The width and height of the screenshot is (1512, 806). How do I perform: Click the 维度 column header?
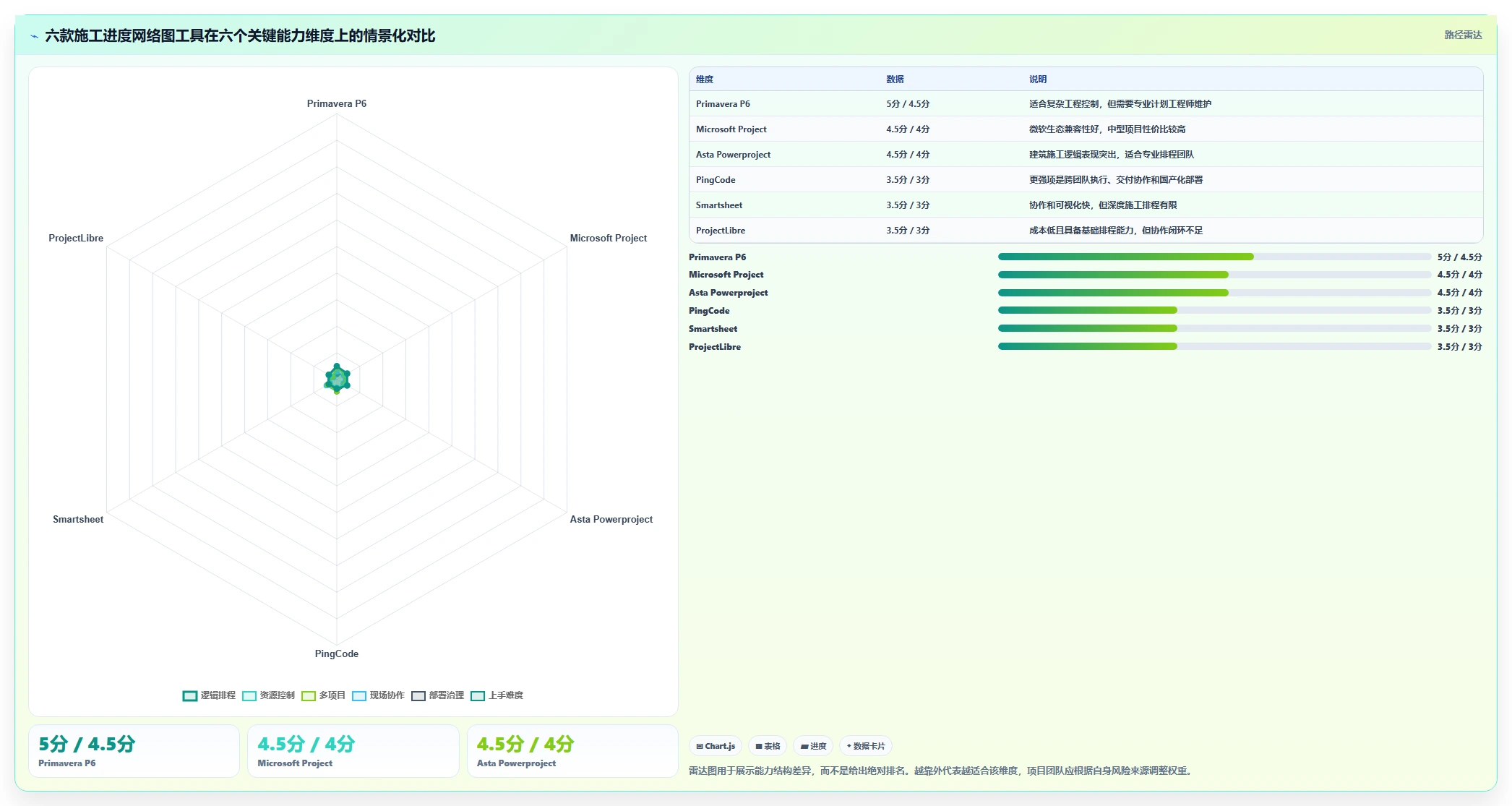[x=705, y=80]
